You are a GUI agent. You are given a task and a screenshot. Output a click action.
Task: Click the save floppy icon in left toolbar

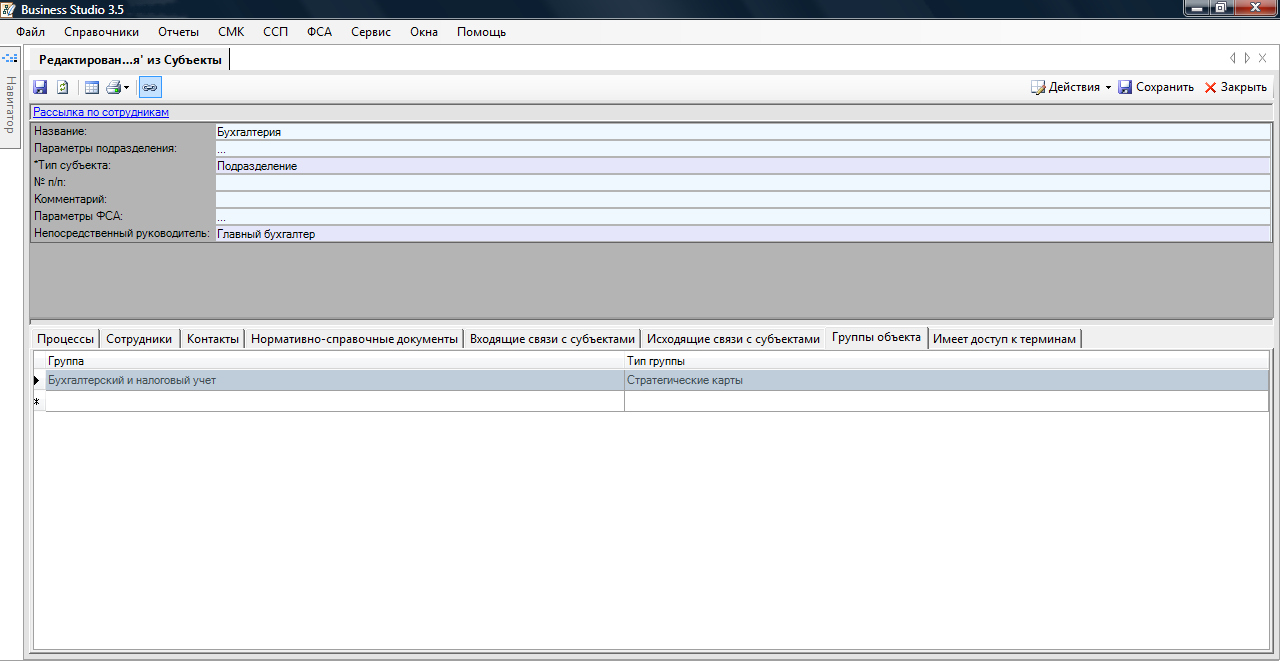pos(40,87)
